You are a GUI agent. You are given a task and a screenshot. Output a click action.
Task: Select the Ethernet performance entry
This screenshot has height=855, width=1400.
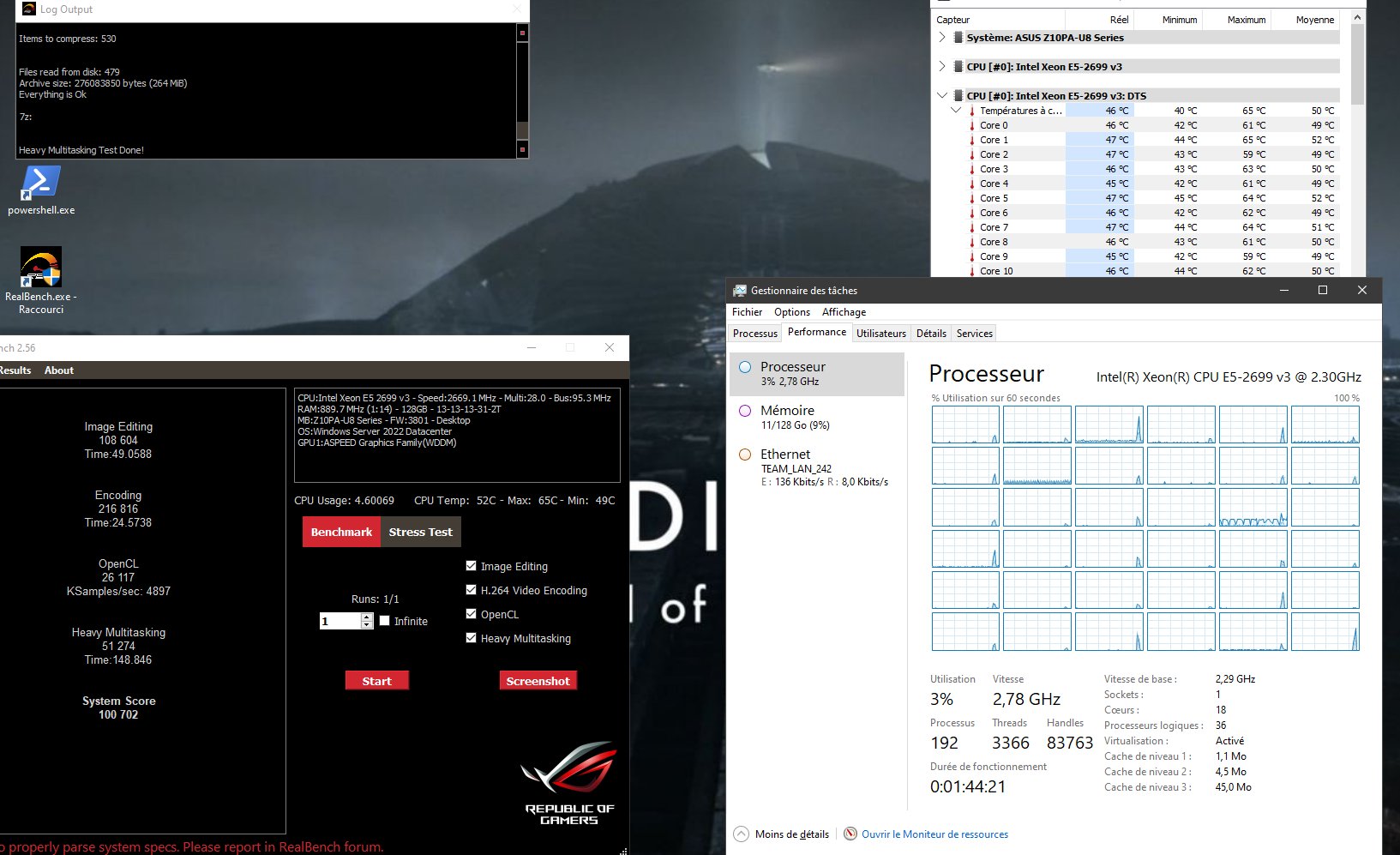(x=816, y=467)
